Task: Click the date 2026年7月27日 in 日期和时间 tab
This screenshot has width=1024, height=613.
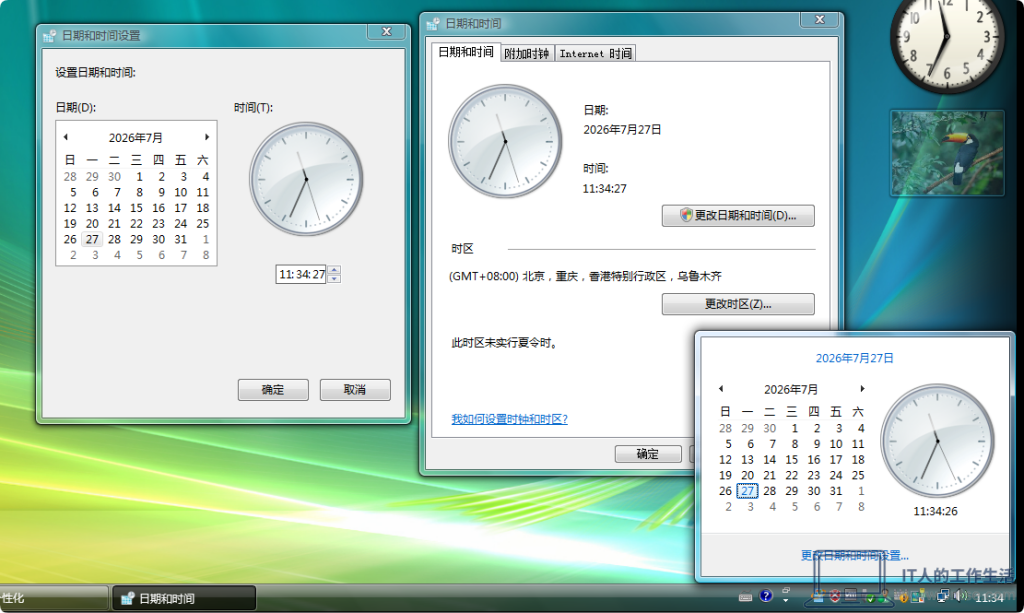Action: pos(622,130)
